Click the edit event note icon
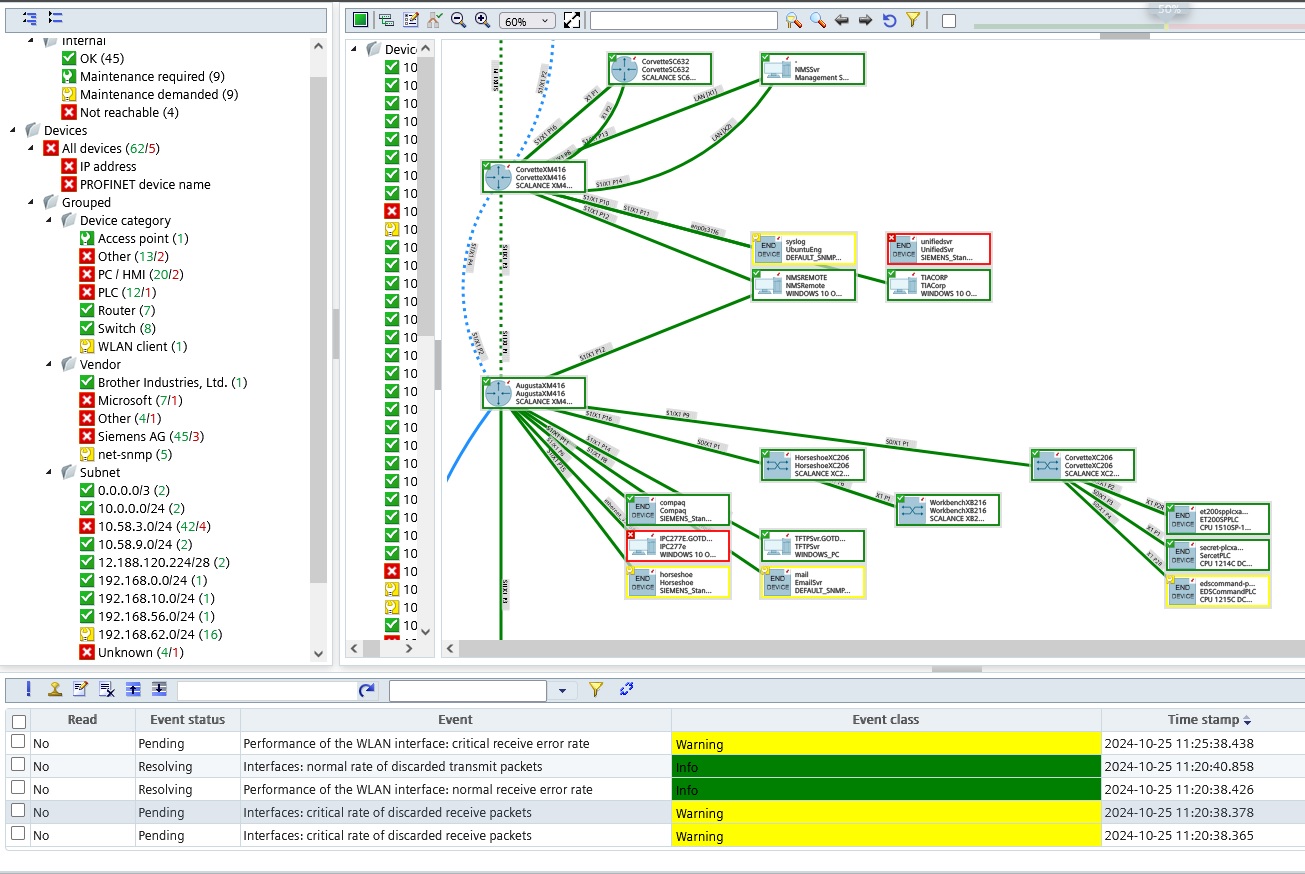The image size is (1305, 874). [81, 689]
